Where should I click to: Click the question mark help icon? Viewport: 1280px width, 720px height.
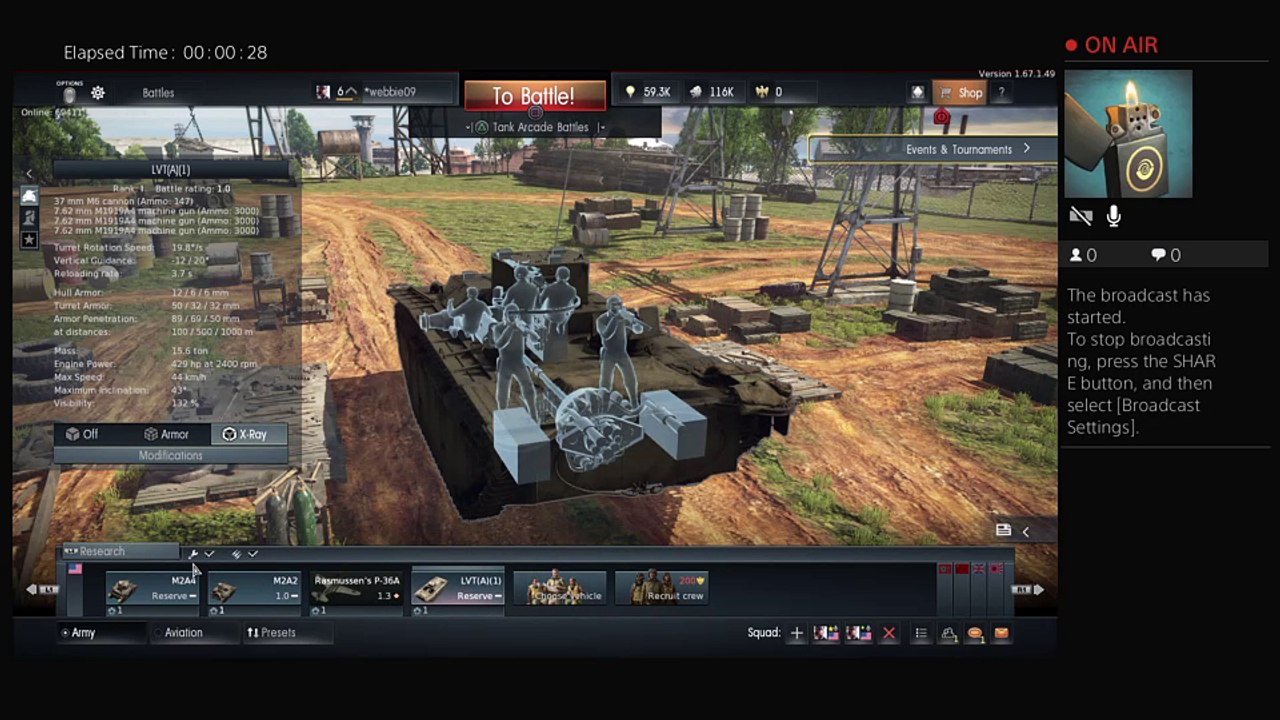[1001, 93]
